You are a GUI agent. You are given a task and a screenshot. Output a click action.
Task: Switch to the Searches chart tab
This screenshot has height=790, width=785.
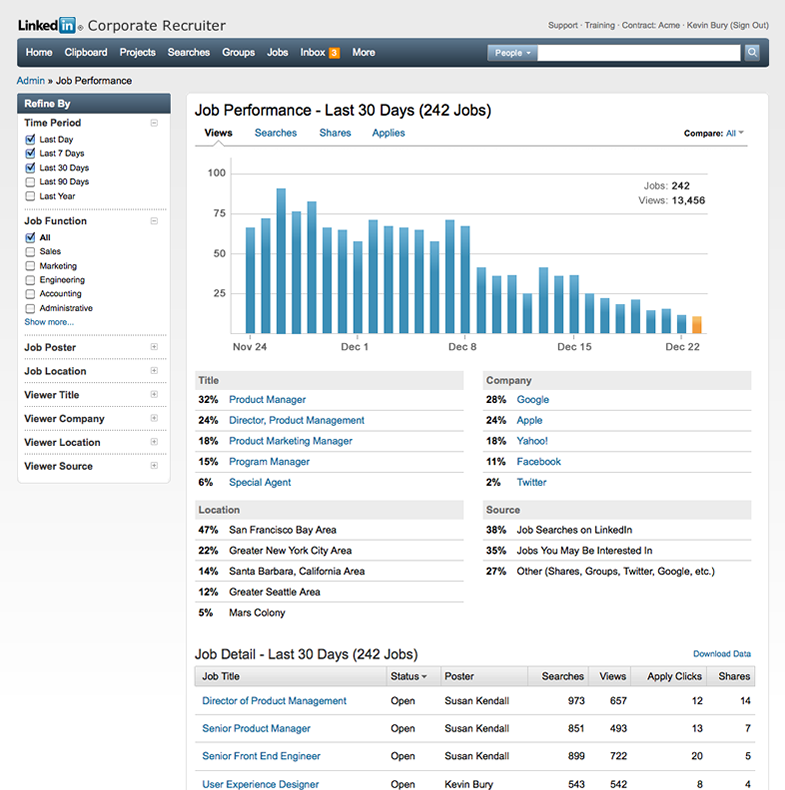pos(276,133)
